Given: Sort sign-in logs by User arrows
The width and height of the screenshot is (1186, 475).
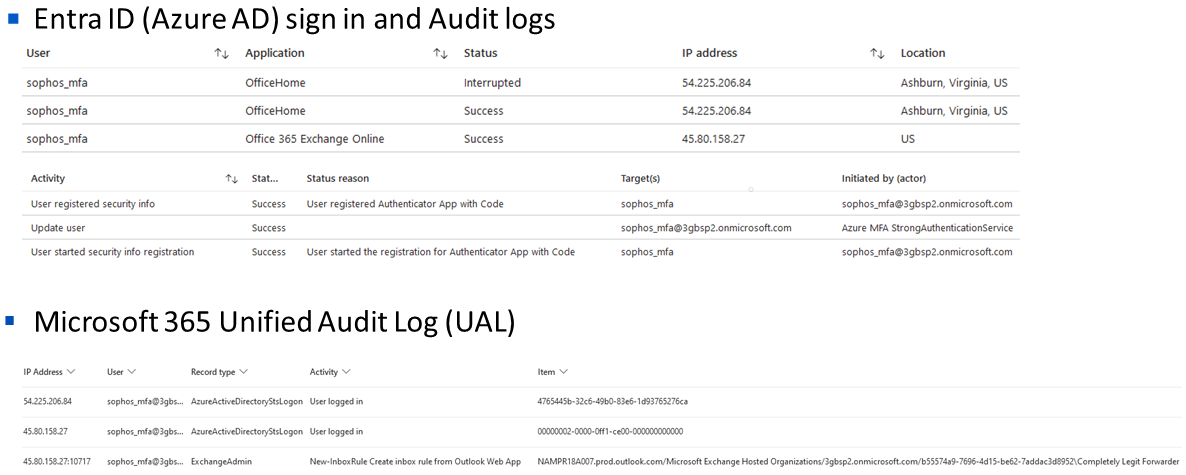Looking at the screenshot, I should (x=221, y=53).
